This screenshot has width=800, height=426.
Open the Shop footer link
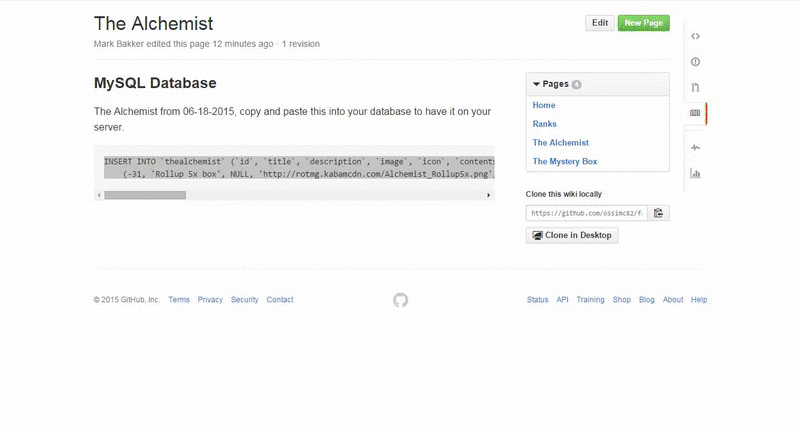coord(621,300)
